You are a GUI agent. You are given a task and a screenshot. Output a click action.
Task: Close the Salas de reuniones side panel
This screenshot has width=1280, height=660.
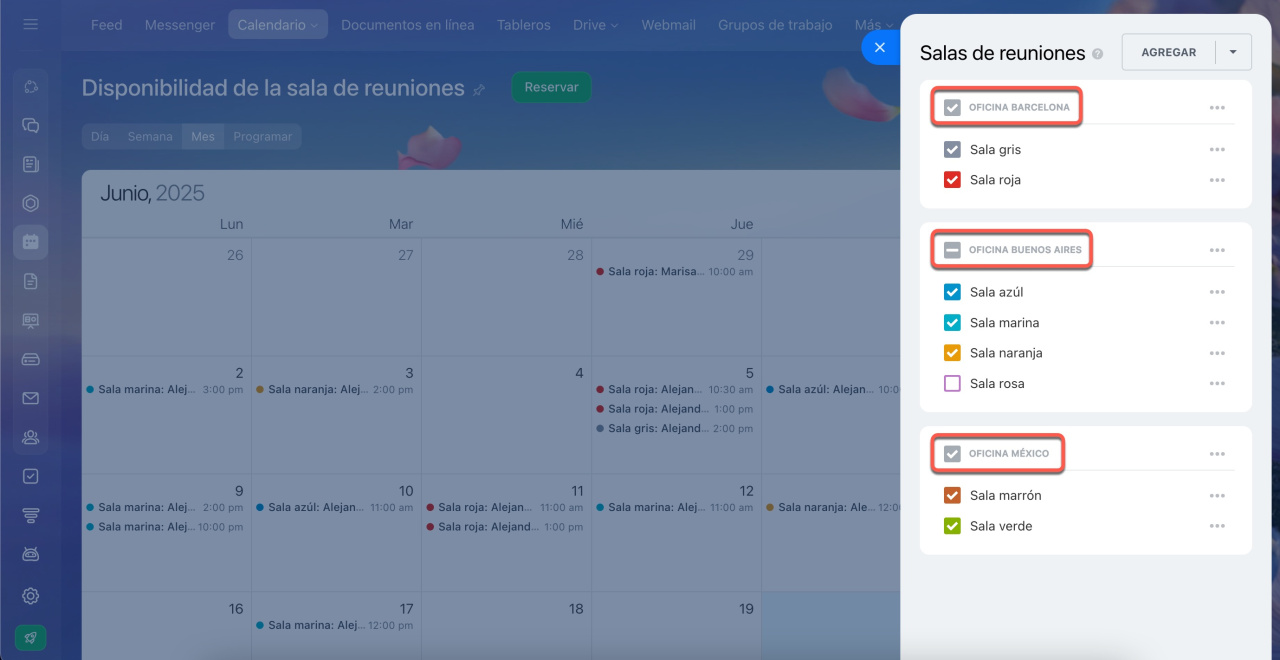pos(880,47)
